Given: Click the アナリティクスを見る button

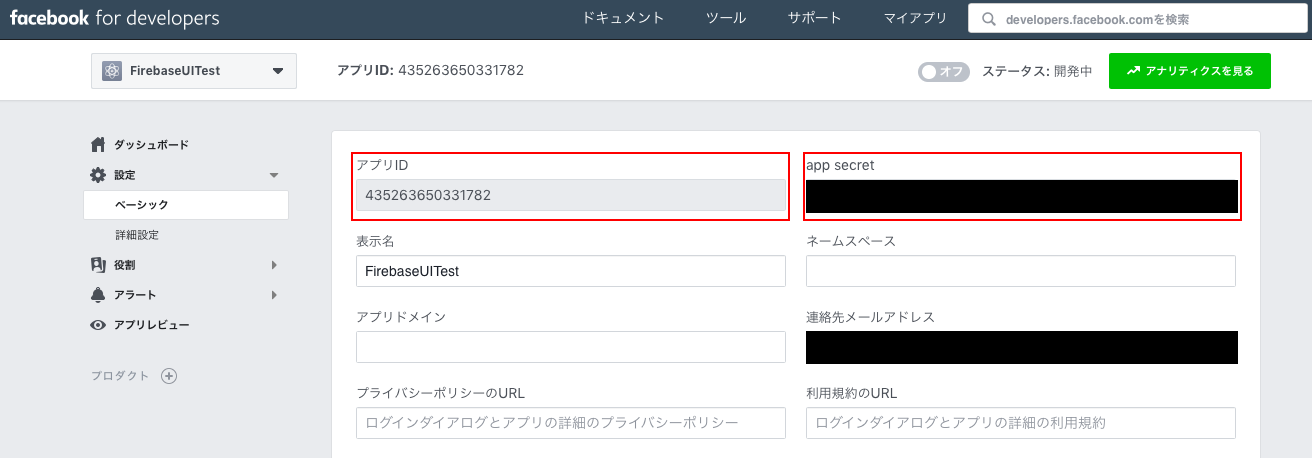Looking at the screenshot, I should click(x=1190, y=71).
